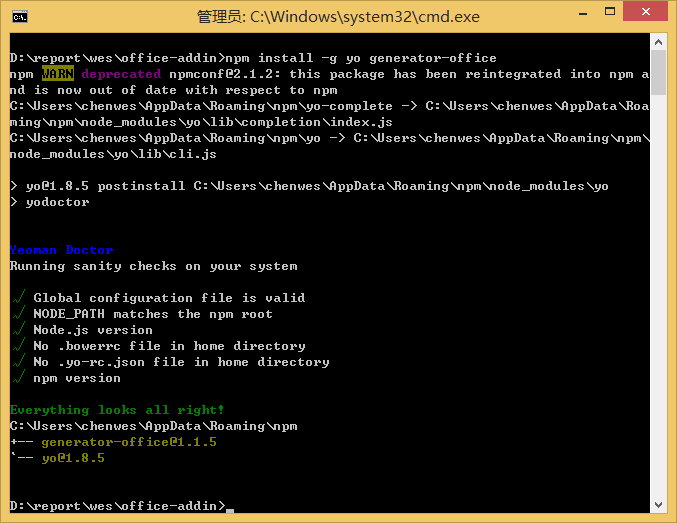Click the green checkmark beside 'Global configuration'
Image resolution: width=677 pixels, height=523 pixels.
tap(19, 298)
